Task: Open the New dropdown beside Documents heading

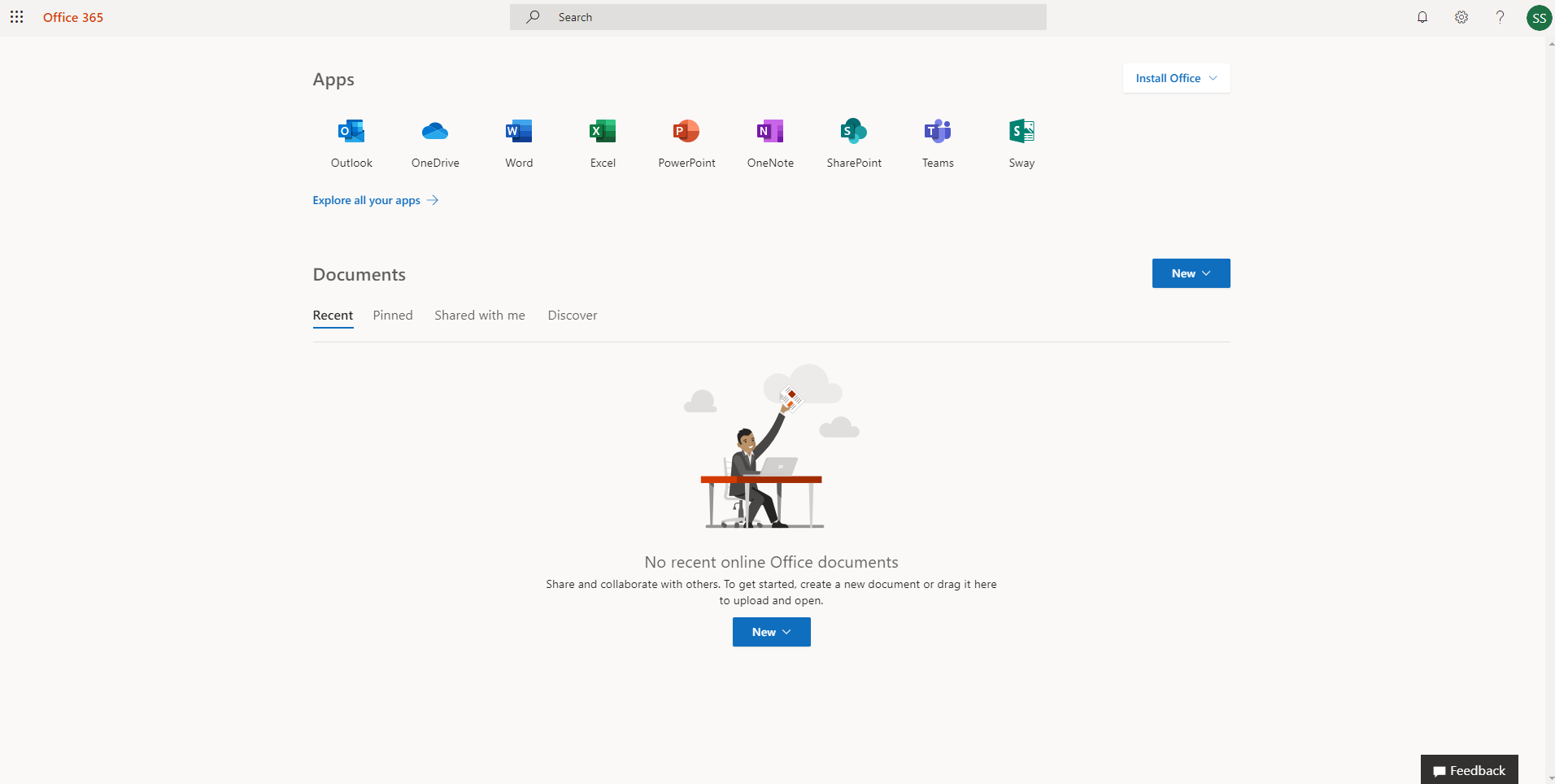Action: [x=1191, y=273]
